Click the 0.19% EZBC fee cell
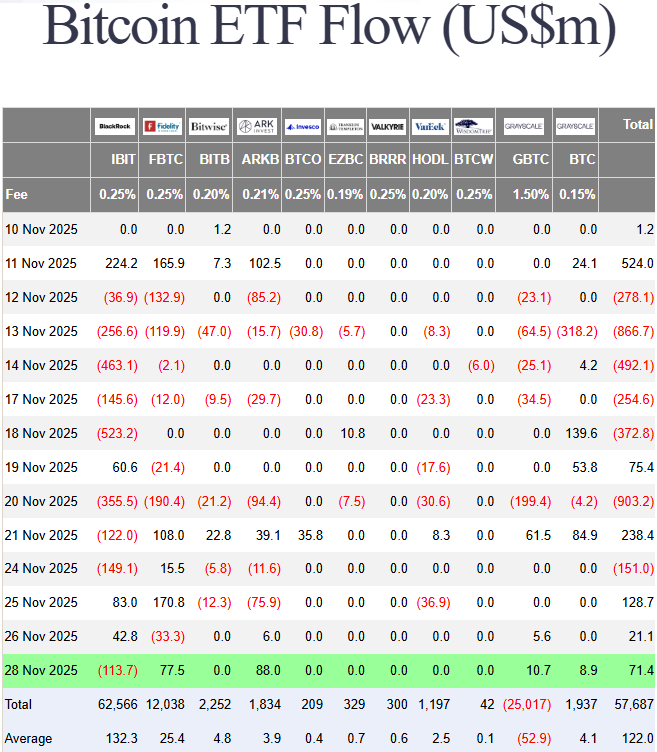 (x=345, y=195)
